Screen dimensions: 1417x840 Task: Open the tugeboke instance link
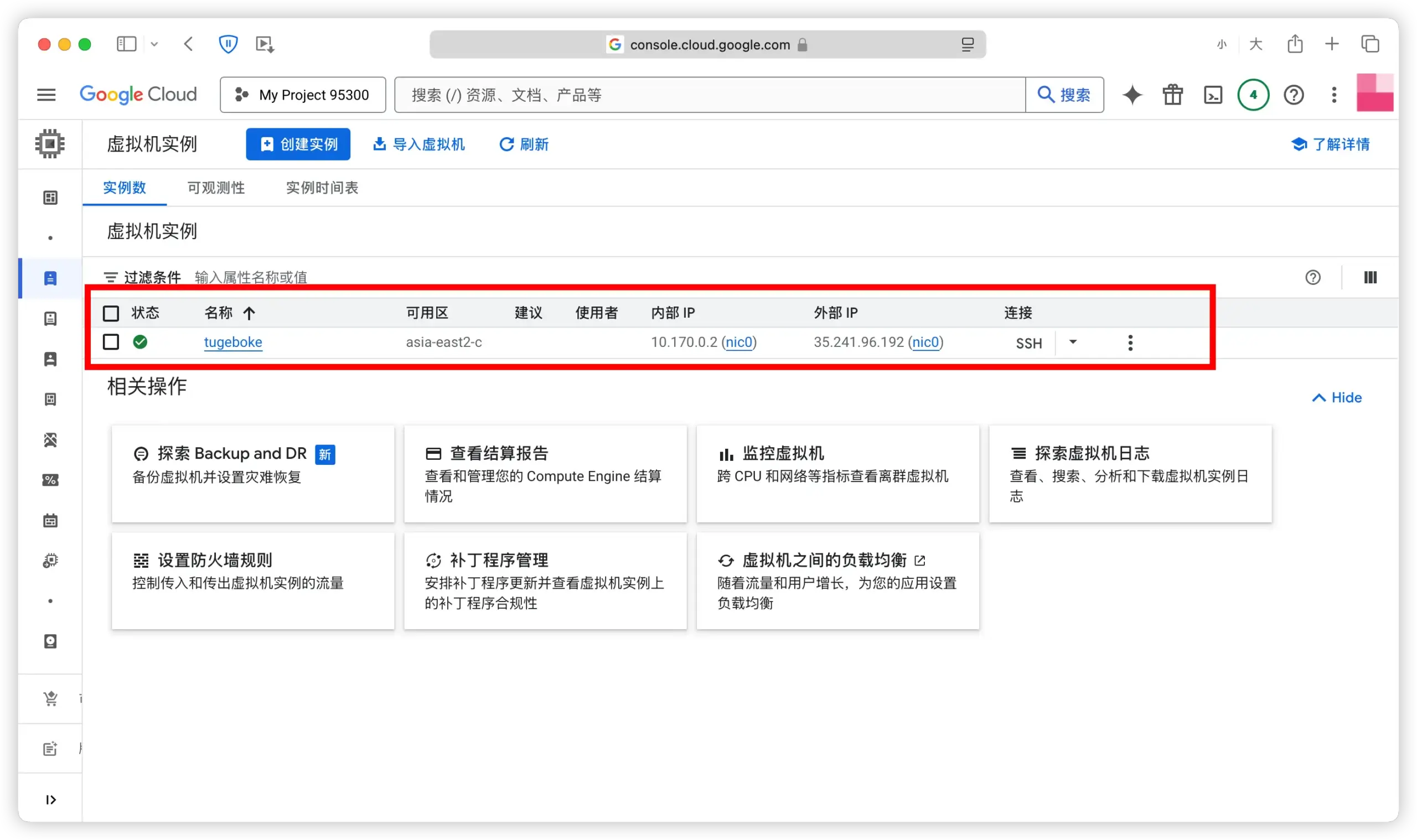[x=233, y=342]
